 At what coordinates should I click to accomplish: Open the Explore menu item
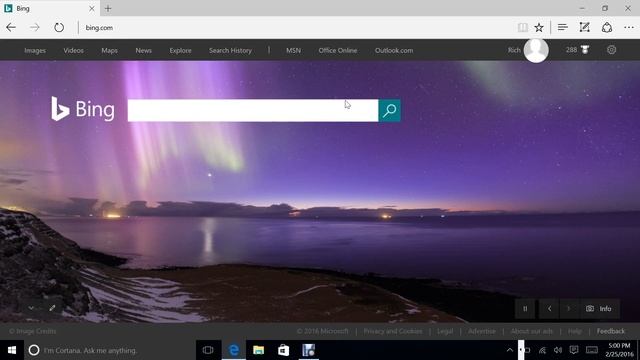point(180,51)
